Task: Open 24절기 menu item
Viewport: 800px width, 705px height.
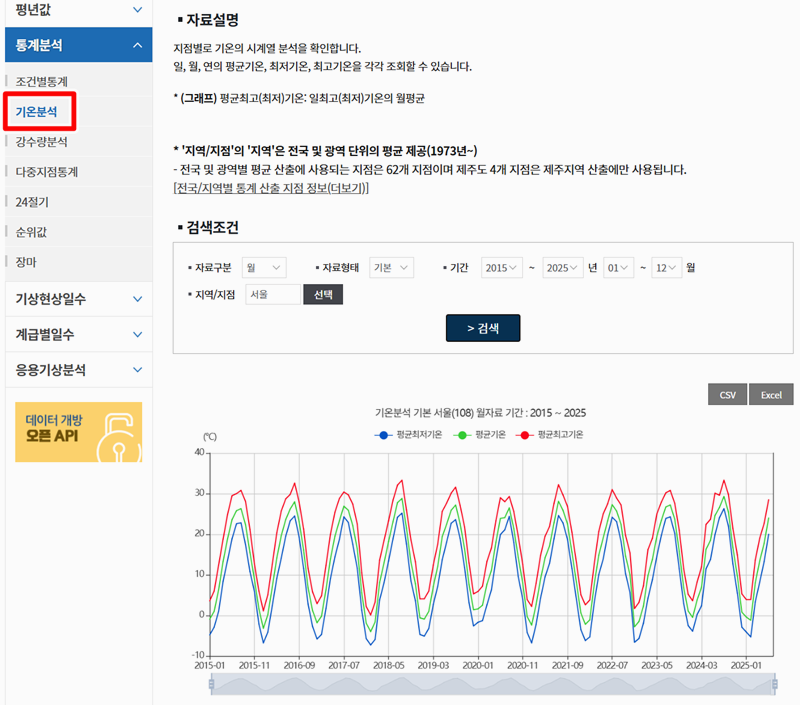Action: coord(32,202)
